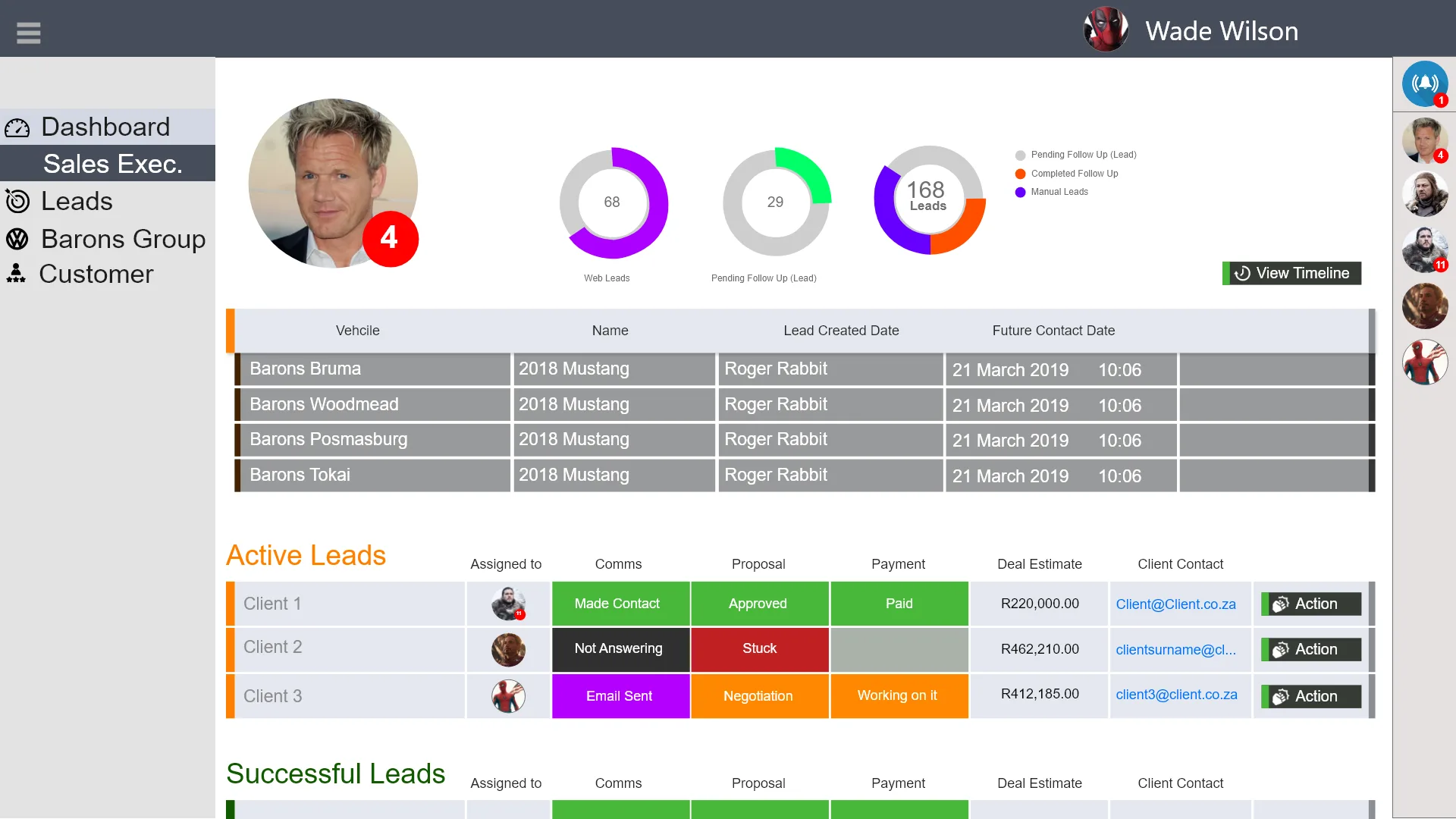Select the Barons Tokai row
1456x819 pixels.
coord(805,475)
